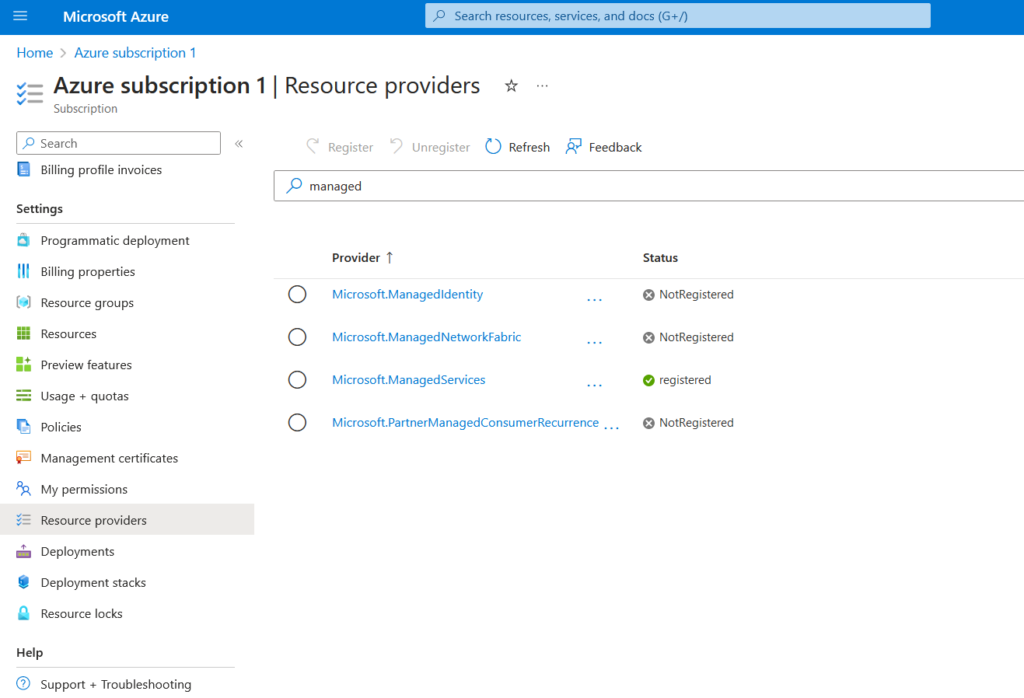Click the Resource groups cube icon
The height and width of the screenshot is (698, 1024).
[x=24, y=302]
